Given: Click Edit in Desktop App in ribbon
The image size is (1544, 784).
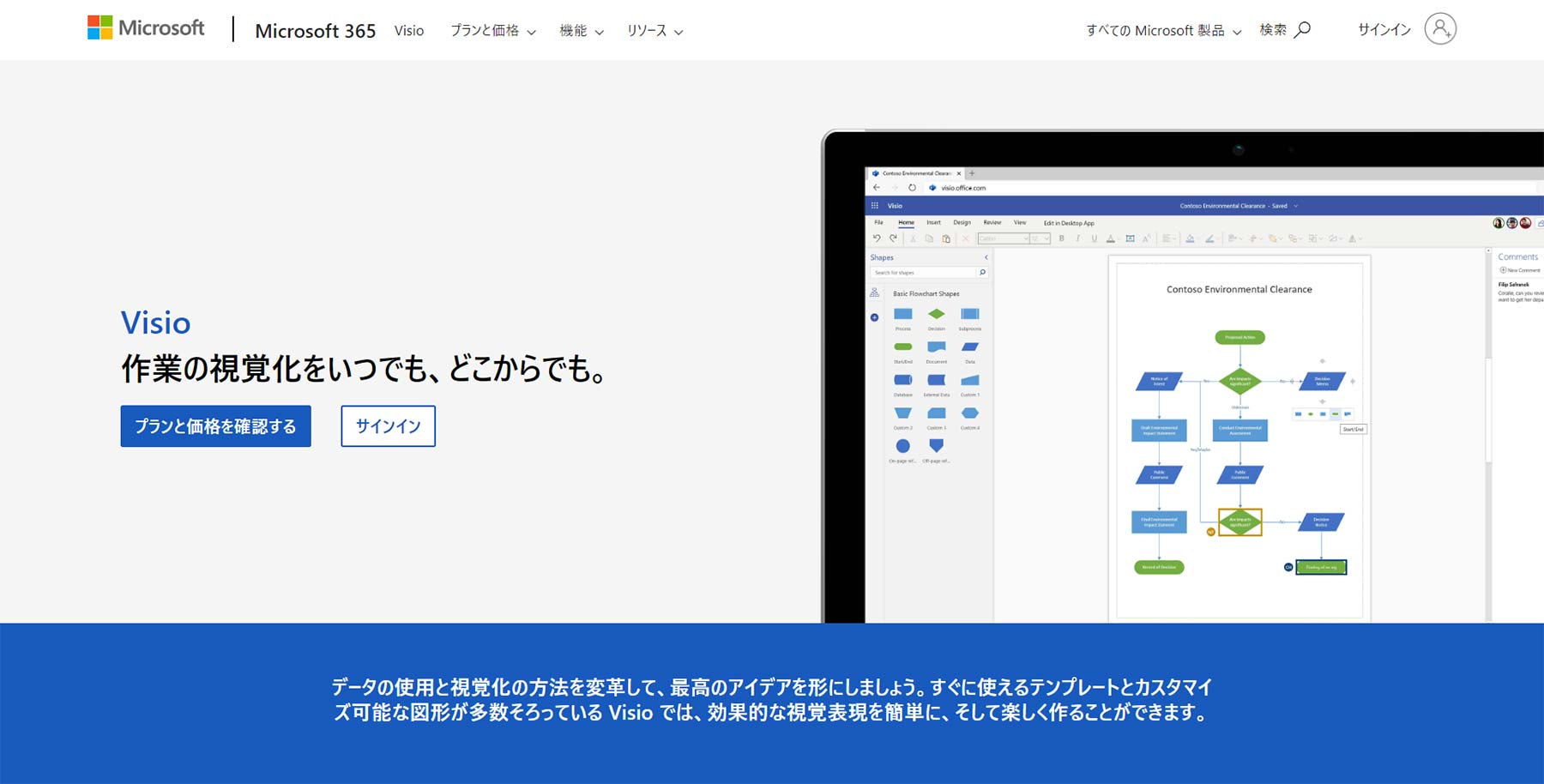Looking at the screenshot, I should [x=1069, y=223].
